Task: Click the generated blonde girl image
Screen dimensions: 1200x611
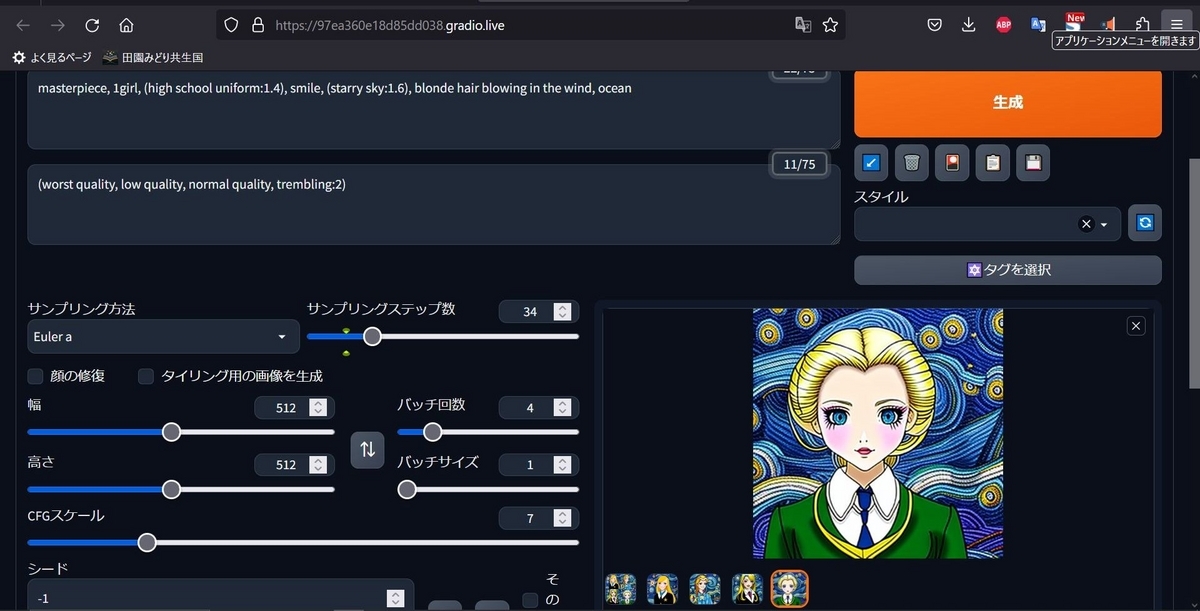Action: click(x=878, y=433)
